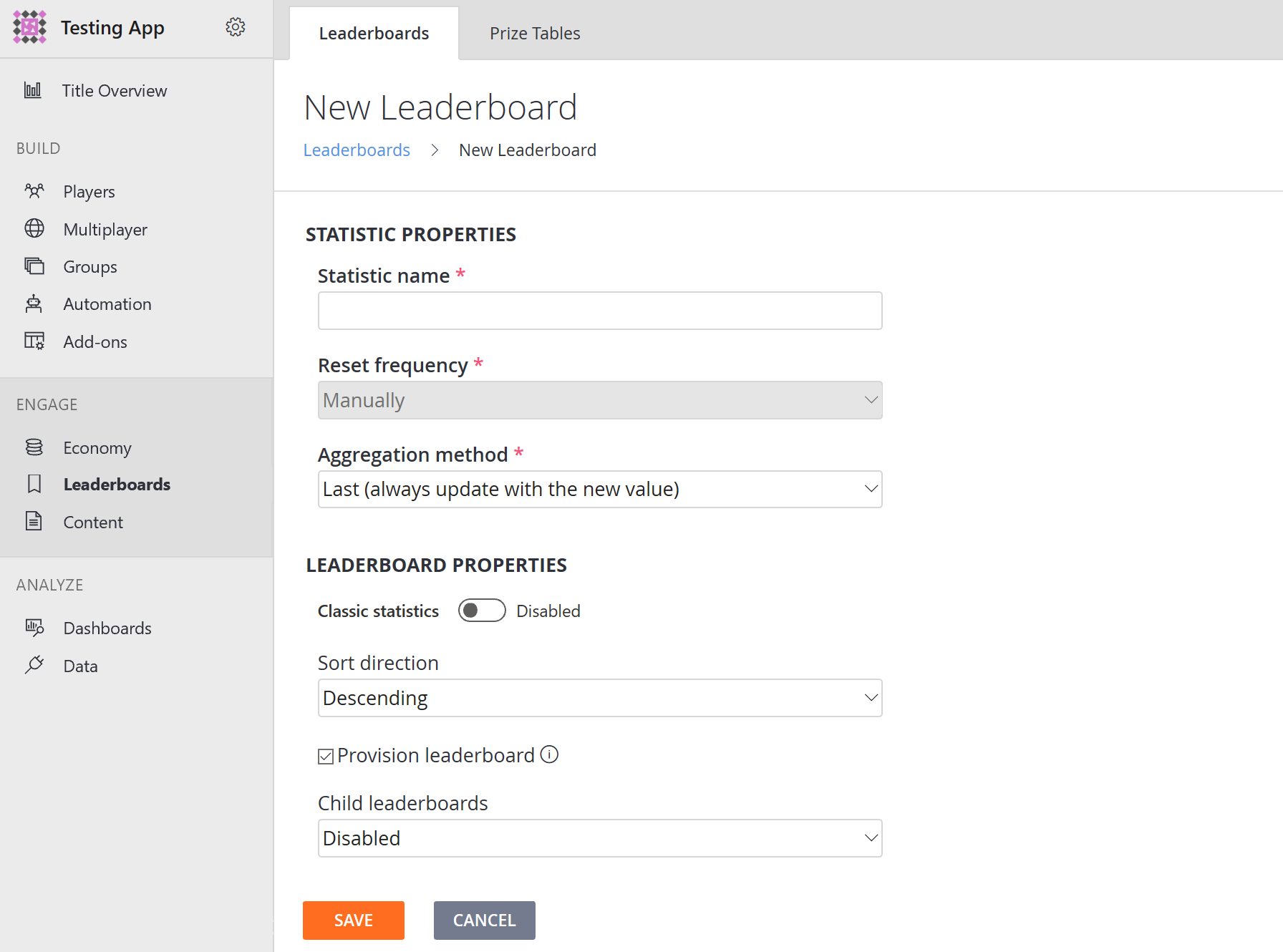
Task: Focus the Statistic name input field
Action: pos(600,311)
